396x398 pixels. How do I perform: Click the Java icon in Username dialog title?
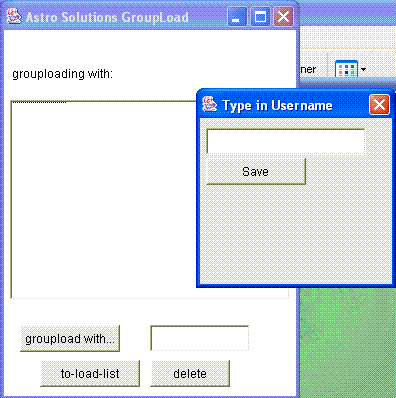pos(210,105)
